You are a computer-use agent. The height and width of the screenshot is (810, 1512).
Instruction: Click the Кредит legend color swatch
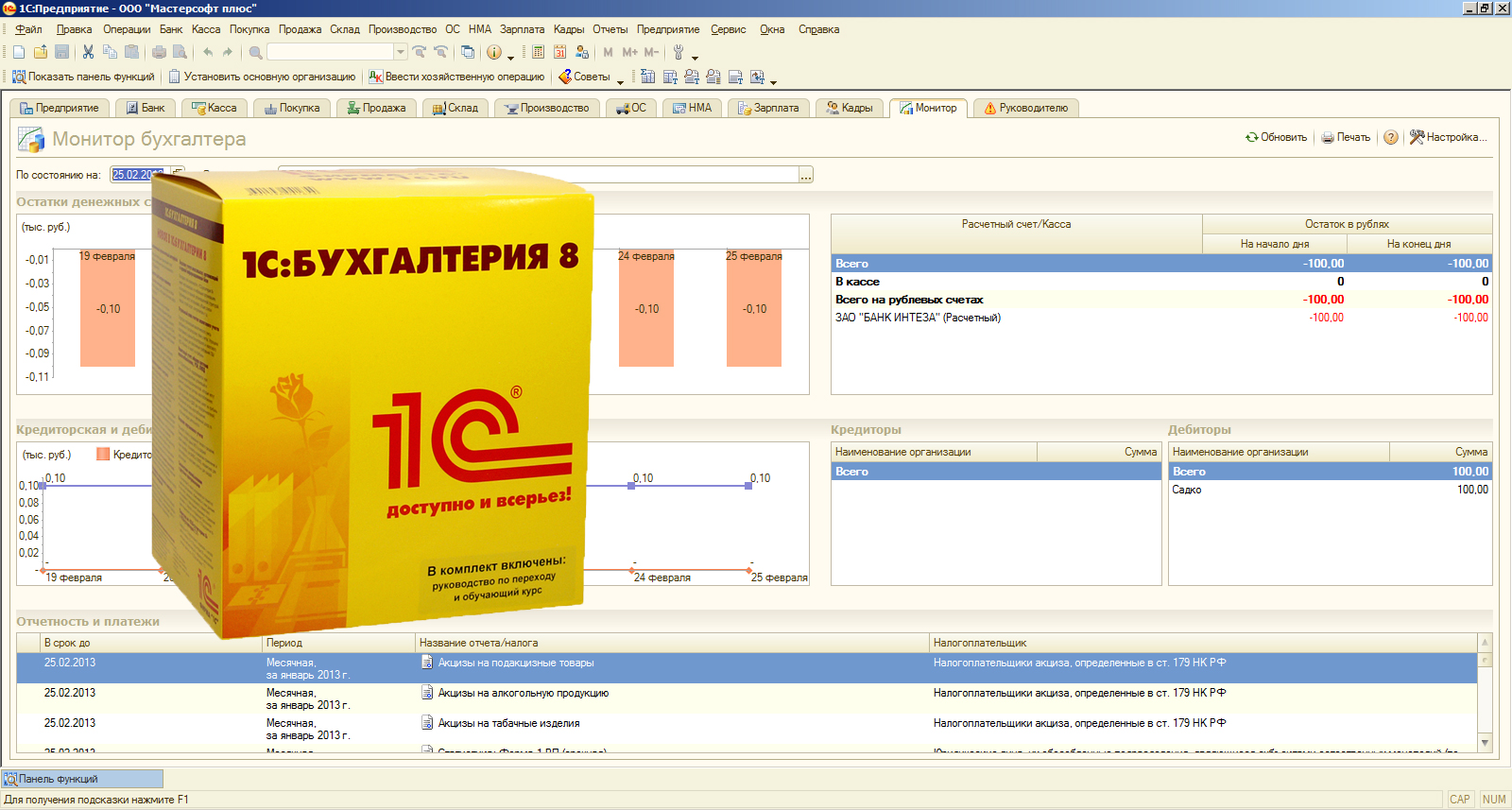coord(103,455)
